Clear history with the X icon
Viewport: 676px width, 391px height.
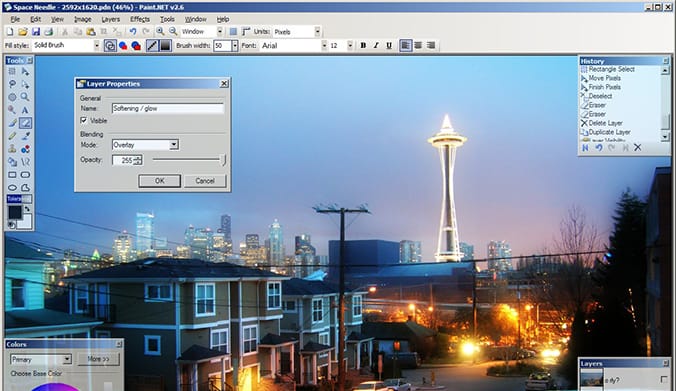click(x=638, y=148)
